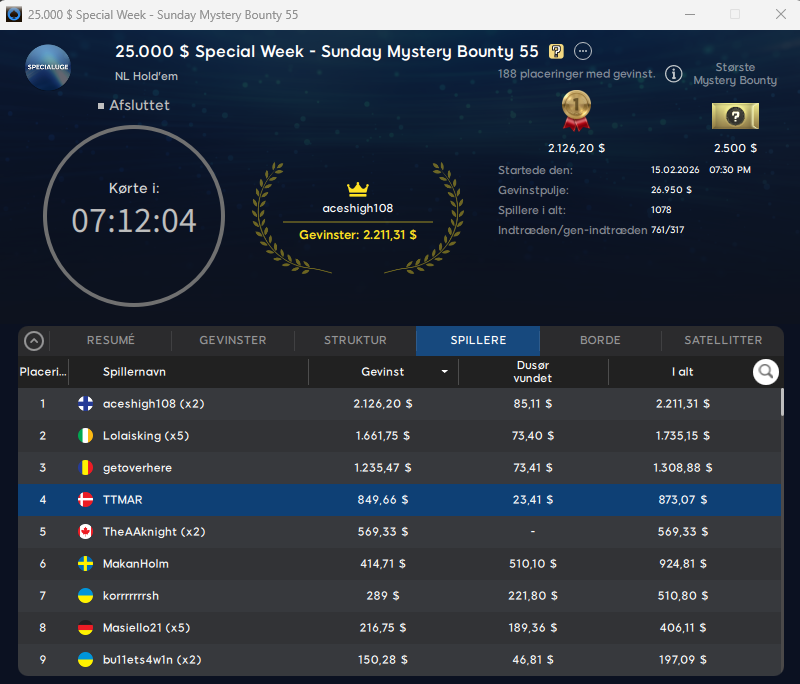Screen dimensions: 800x684
Task: Open the three-dot more options button
Action: click(583, 52)
